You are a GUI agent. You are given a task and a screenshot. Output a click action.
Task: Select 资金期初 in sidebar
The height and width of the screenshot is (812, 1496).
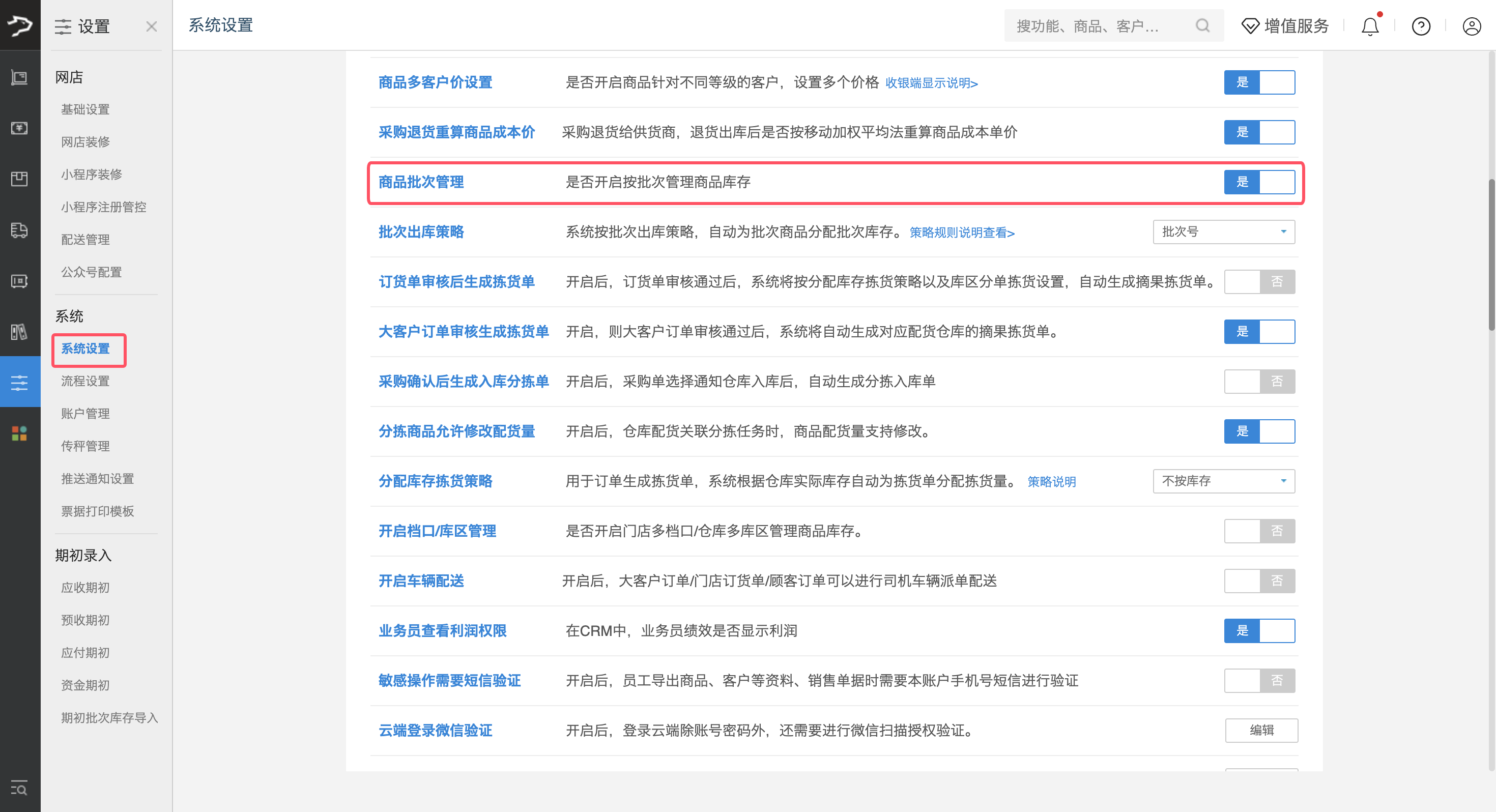tap(85, 685)
